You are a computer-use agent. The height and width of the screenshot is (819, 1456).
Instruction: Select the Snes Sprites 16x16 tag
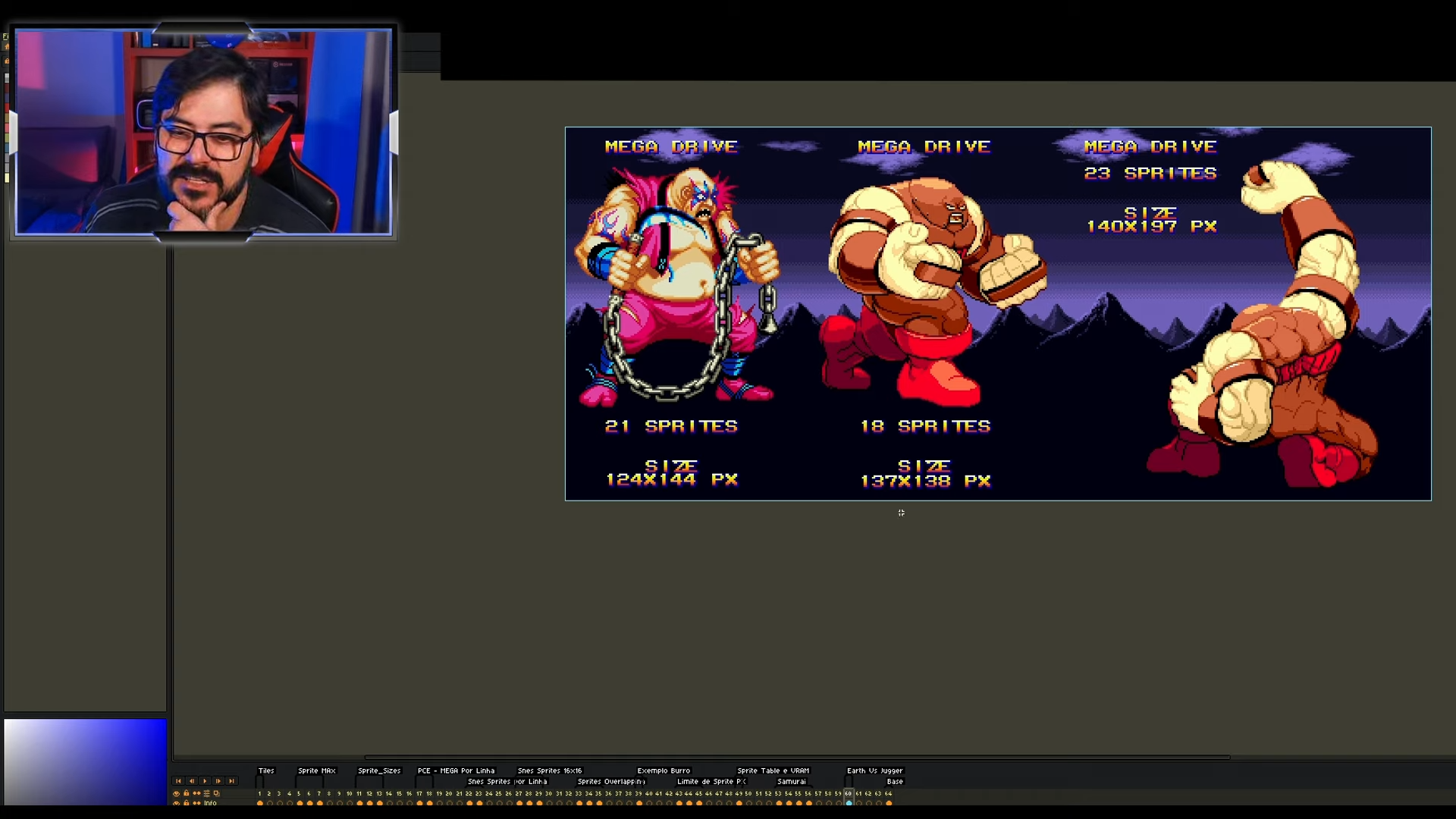click(x=550, y=770)
